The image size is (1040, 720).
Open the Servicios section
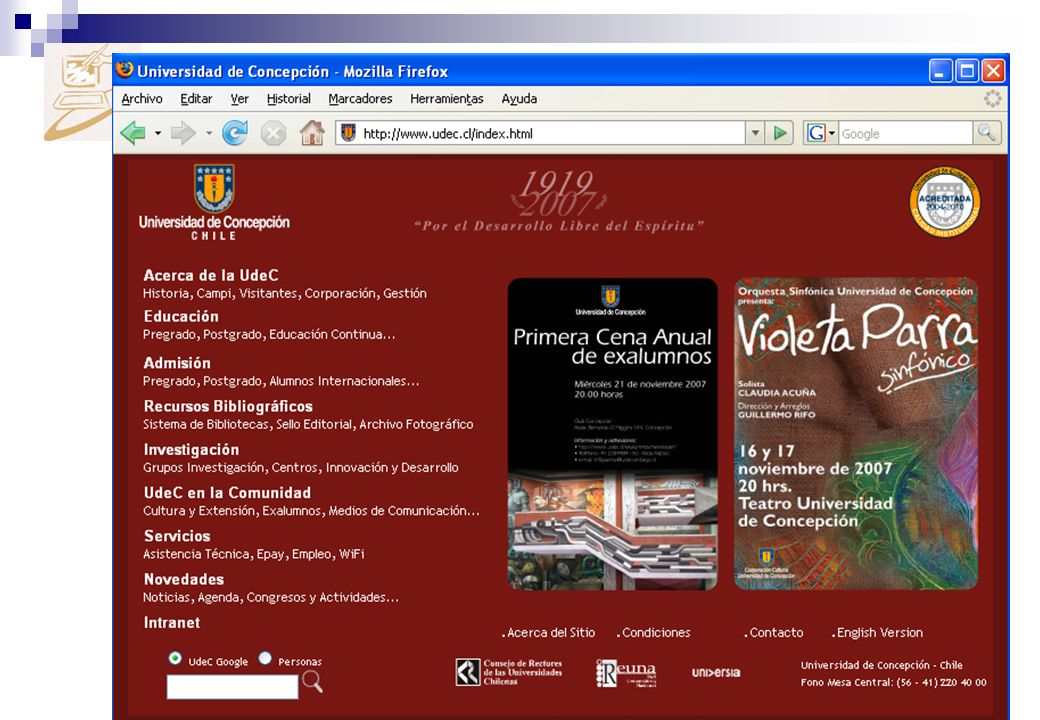177,536
